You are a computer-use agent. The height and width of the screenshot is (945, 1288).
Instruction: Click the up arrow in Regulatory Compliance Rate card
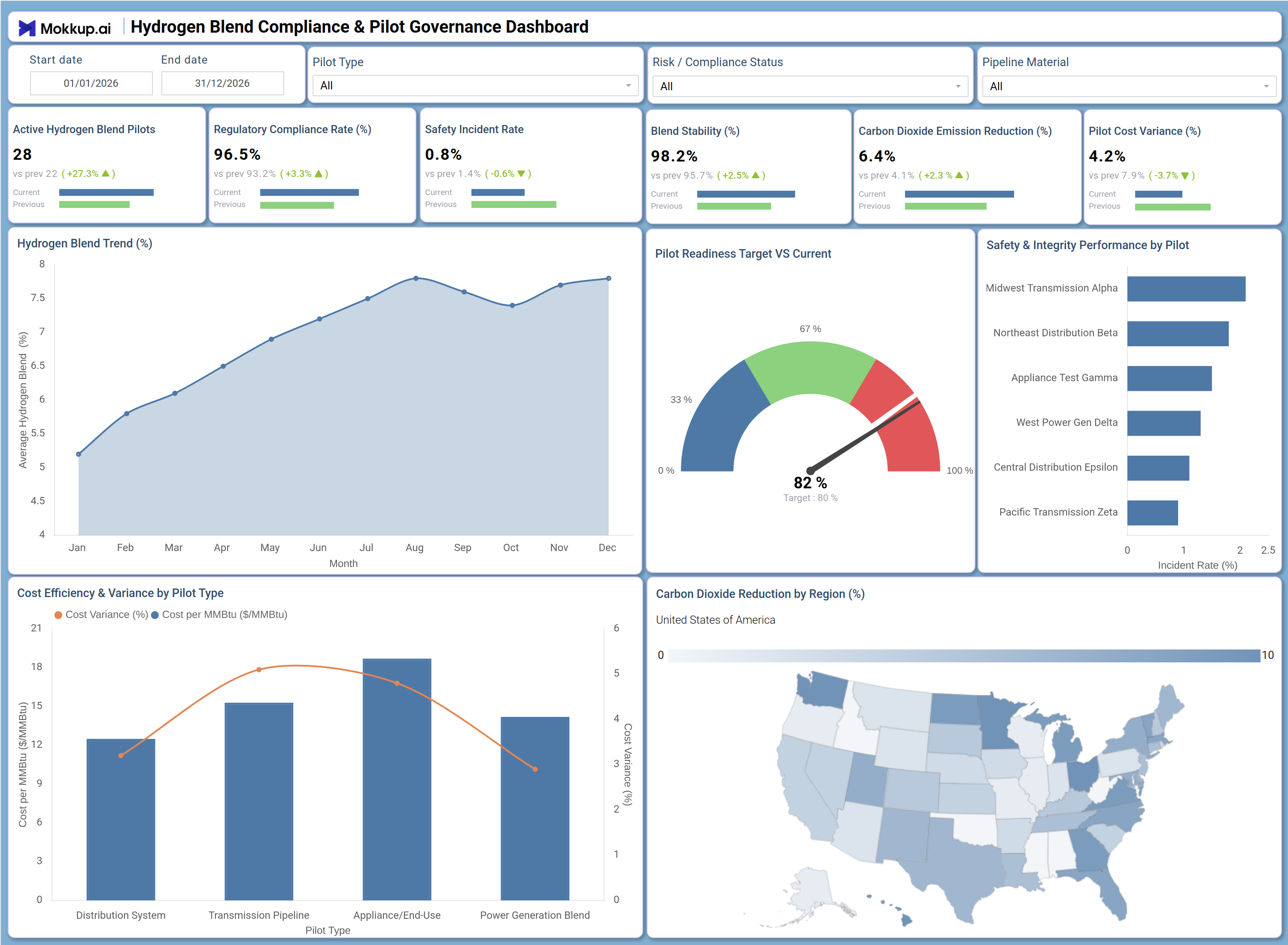319,174
